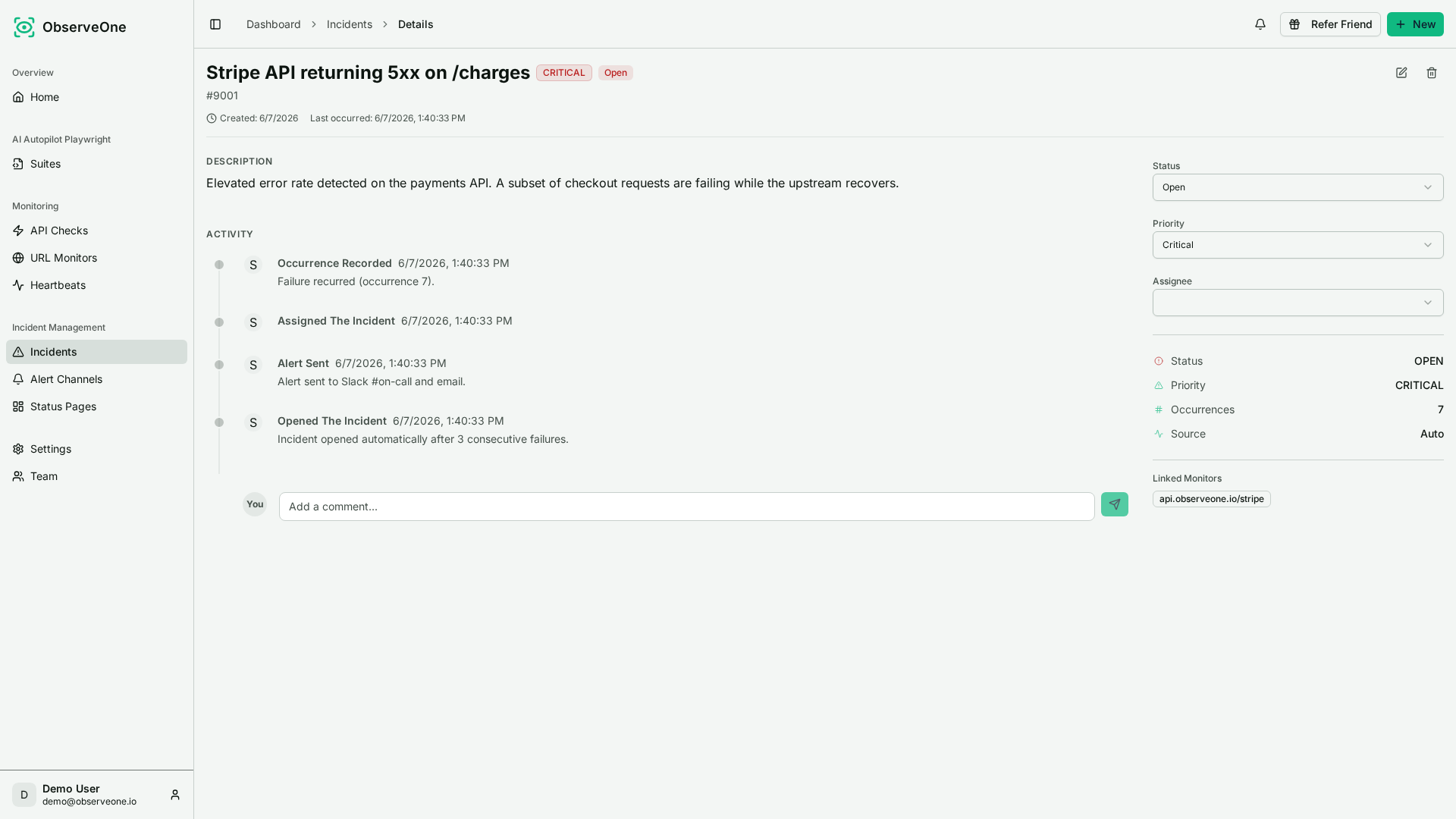The width and height of the screenshot is (1456, 819).
Task: Click the Refer Friend button
Action: click(1330, 24)
